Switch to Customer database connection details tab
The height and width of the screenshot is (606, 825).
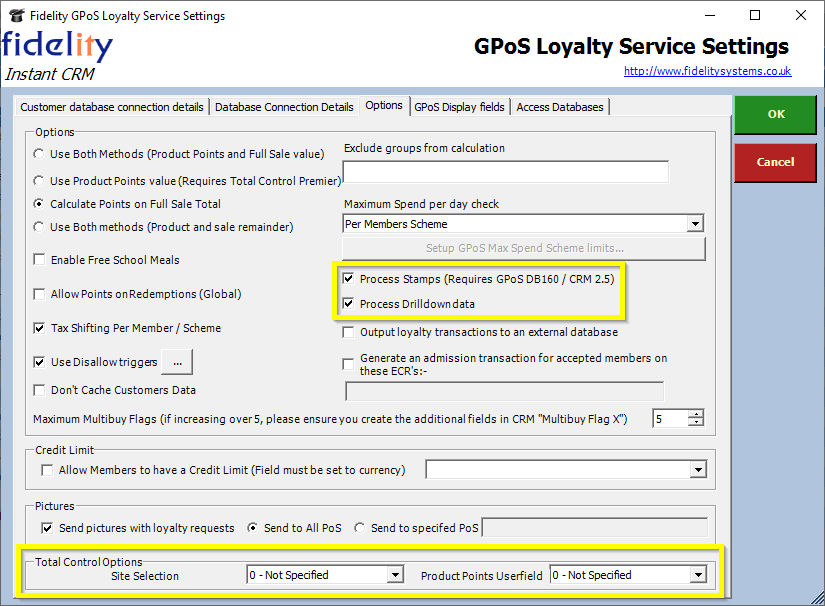point(112,107)
